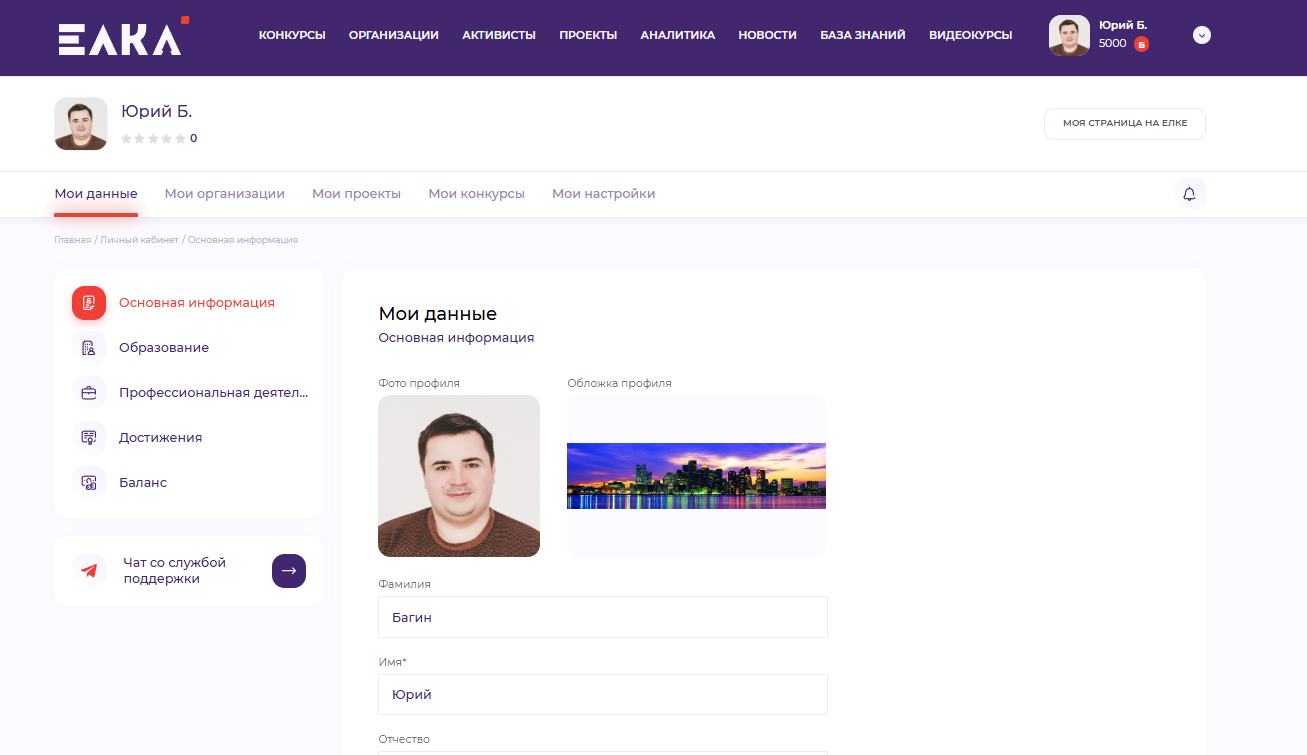
Task: Open notifications bell icon
Action: 1189,194
